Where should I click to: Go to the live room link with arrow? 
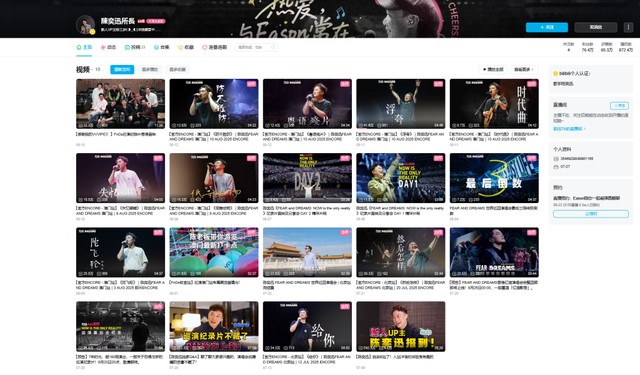click(569, 129)
